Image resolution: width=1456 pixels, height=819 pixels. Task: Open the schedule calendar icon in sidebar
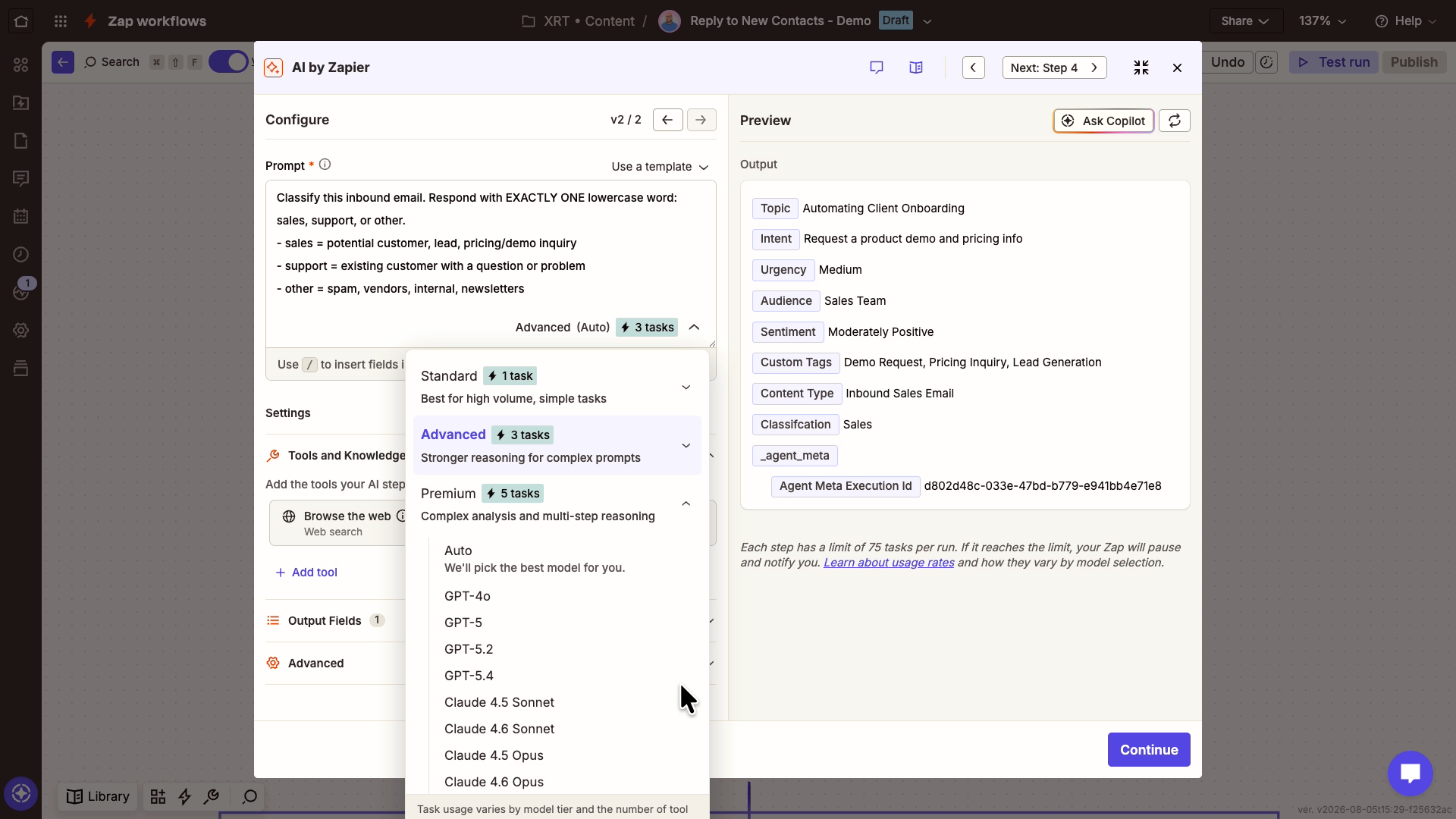[x=21, y=216]
